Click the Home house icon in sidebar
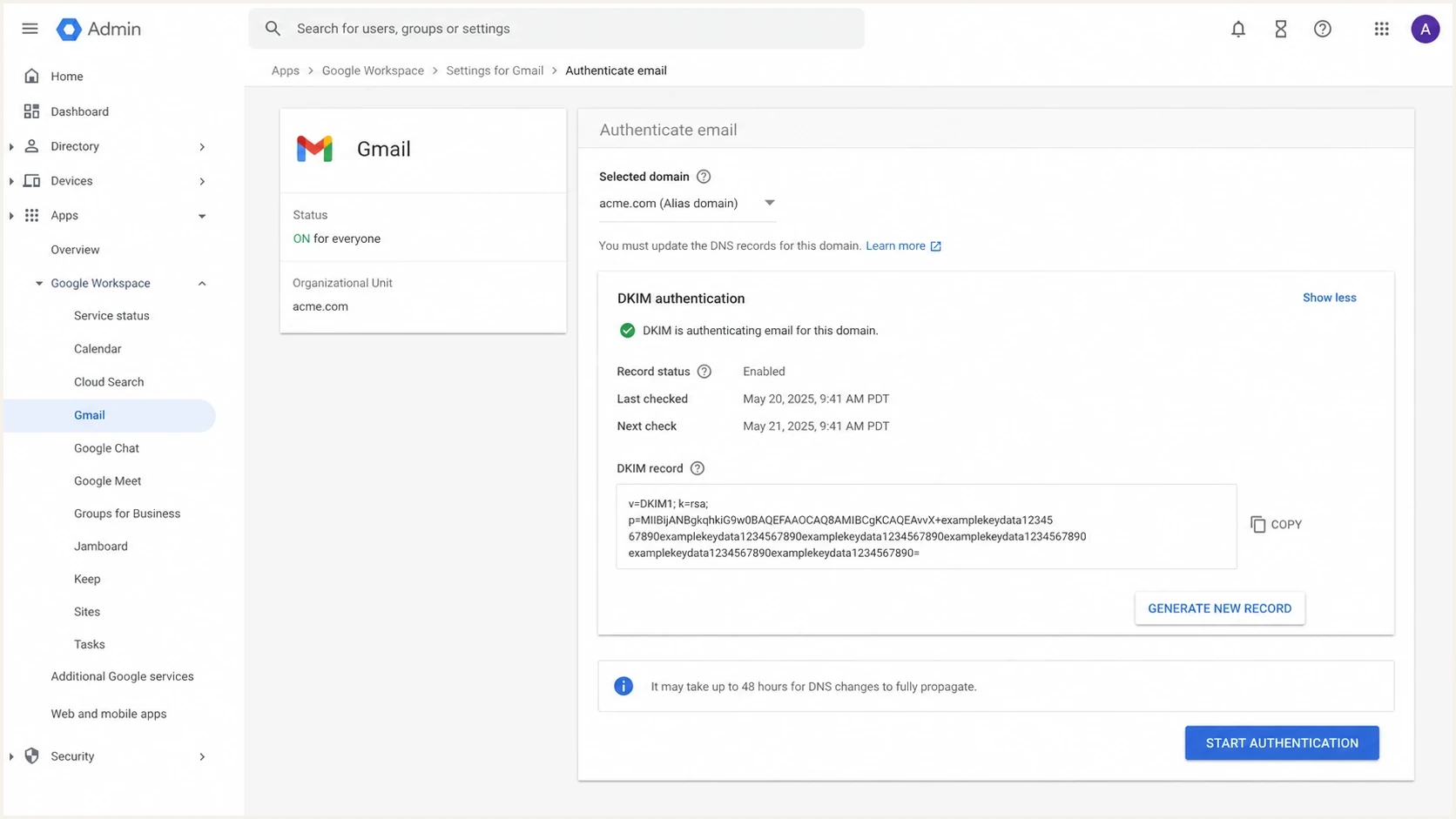The image size is (1456, 819). tap(31, 76)
